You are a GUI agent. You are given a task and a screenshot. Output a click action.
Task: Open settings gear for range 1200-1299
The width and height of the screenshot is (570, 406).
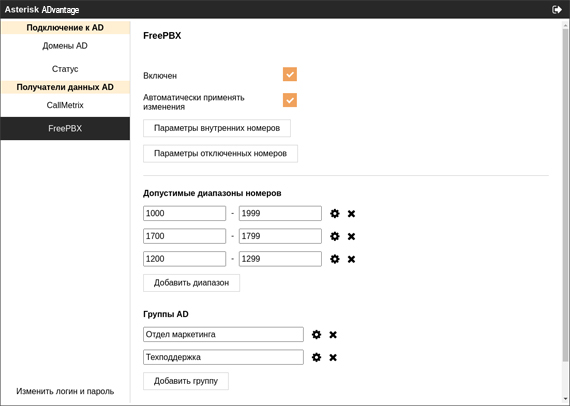(334, 259)
